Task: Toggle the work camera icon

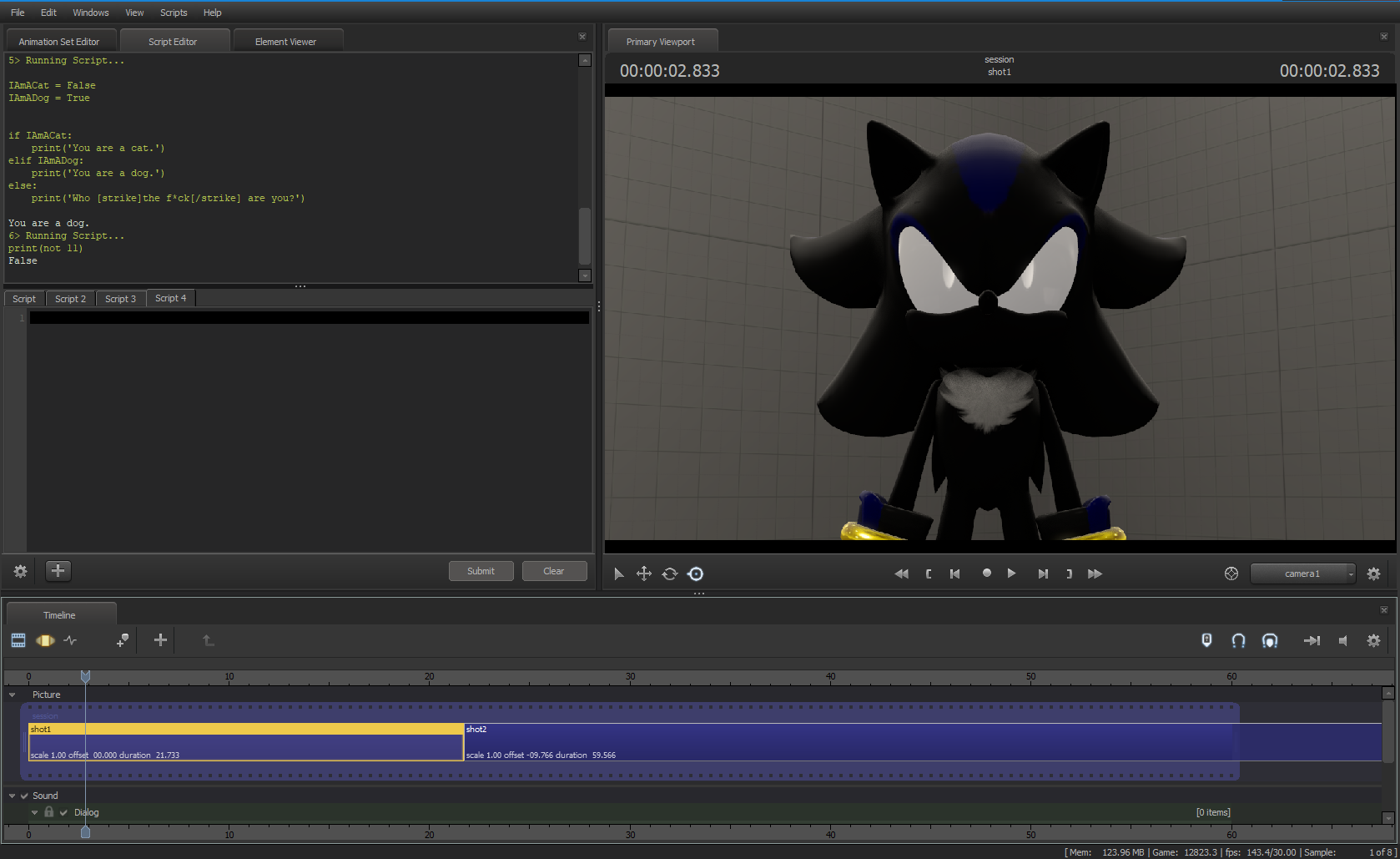Action: pos(1231,574)
